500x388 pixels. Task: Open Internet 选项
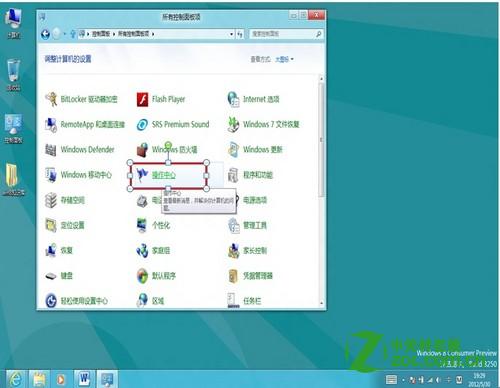tap(253, 99)
